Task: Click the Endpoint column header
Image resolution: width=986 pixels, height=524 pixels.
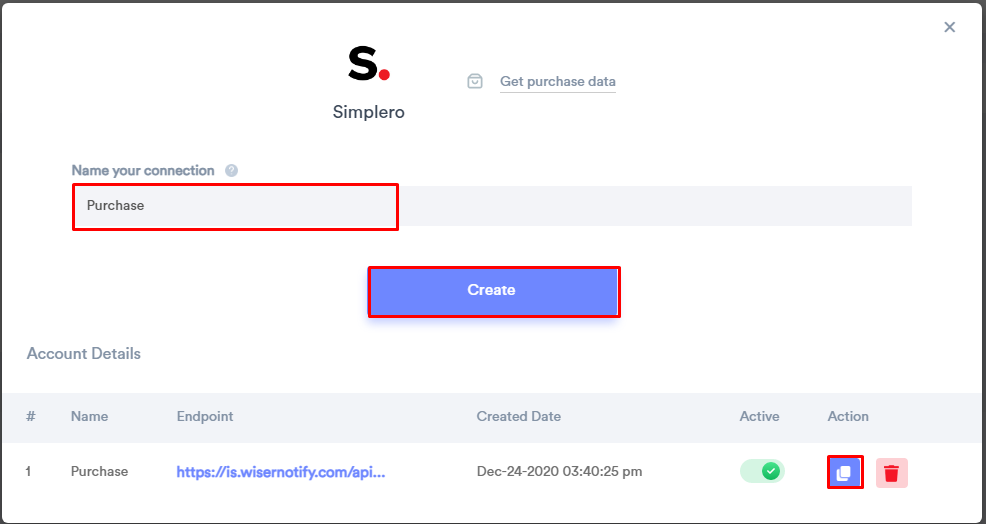Action: [x=205, y=416]
